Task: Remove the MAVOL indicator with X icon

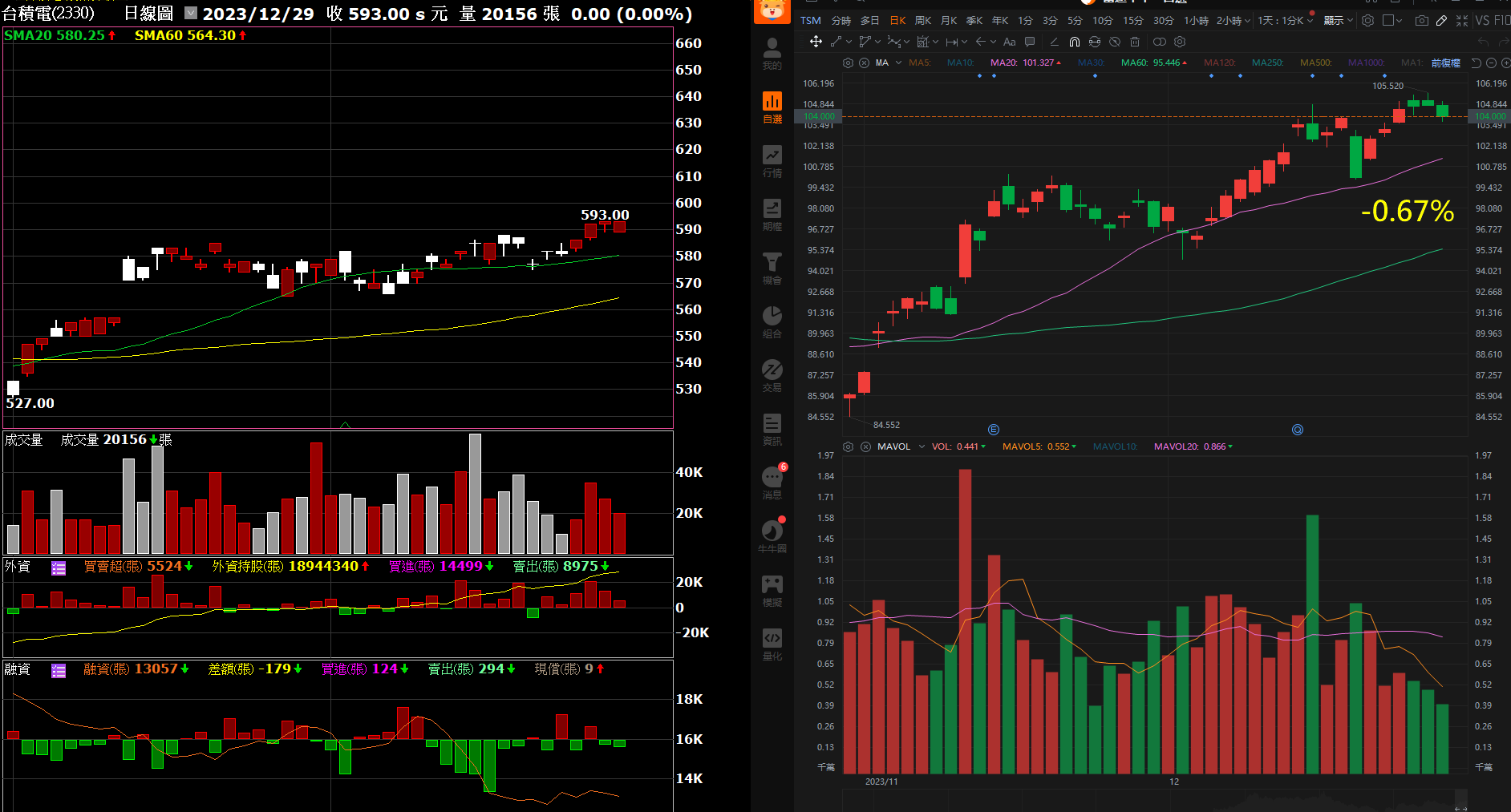Action: click(865, 446)
